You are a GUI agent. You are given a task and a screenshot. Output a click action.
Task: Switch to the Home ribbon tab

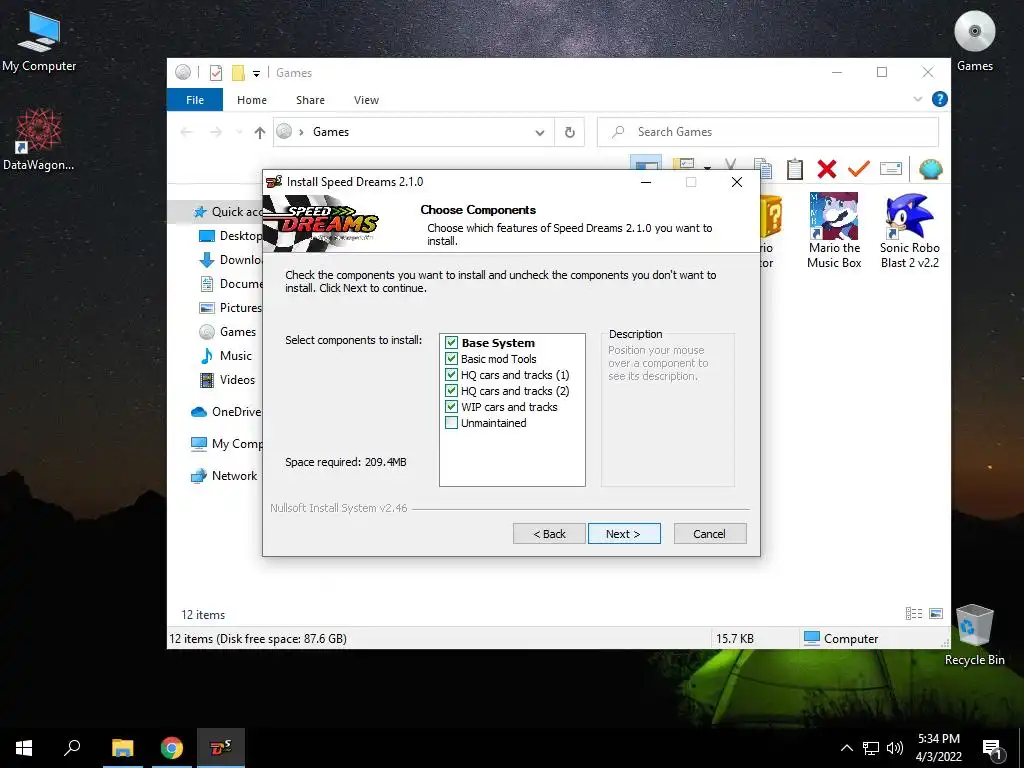click(x=251, y=100)
